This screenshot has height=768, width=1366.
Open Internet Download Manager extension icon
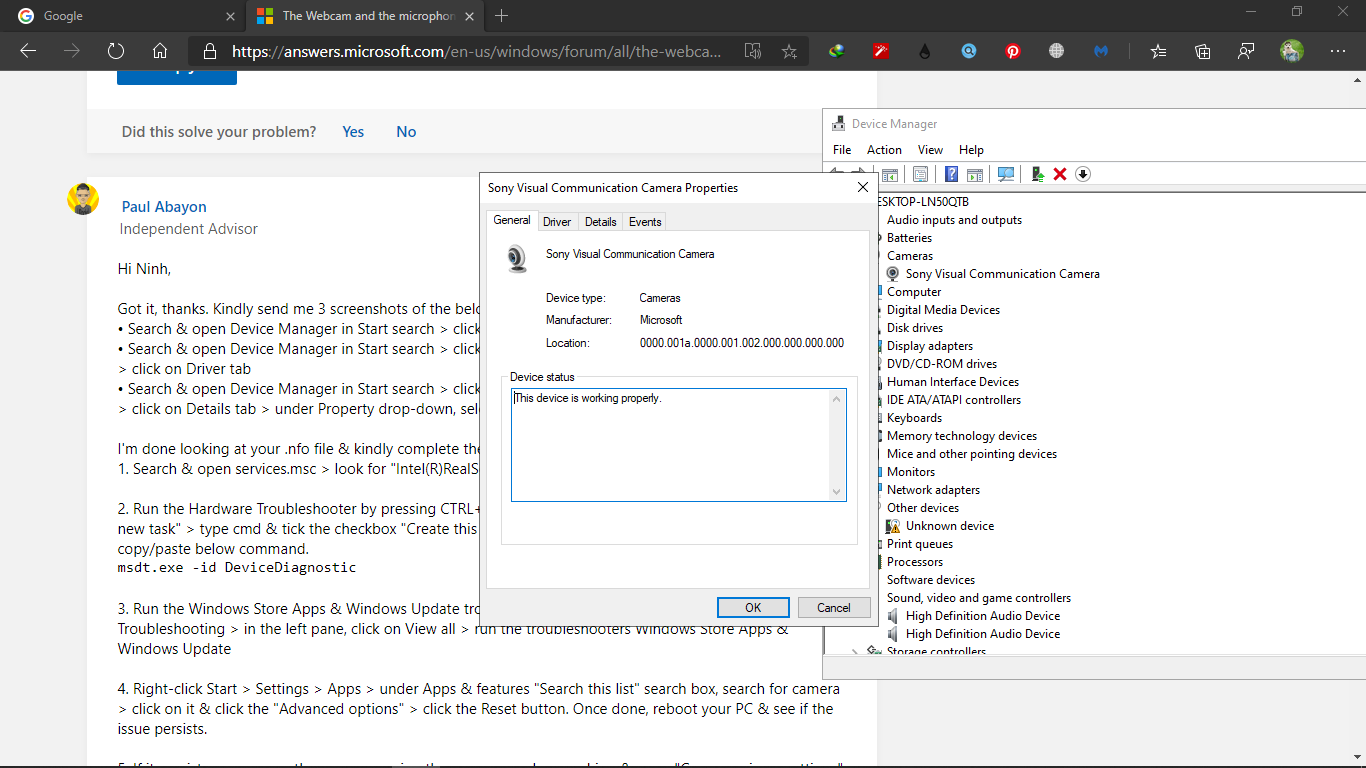click(836, 51)
